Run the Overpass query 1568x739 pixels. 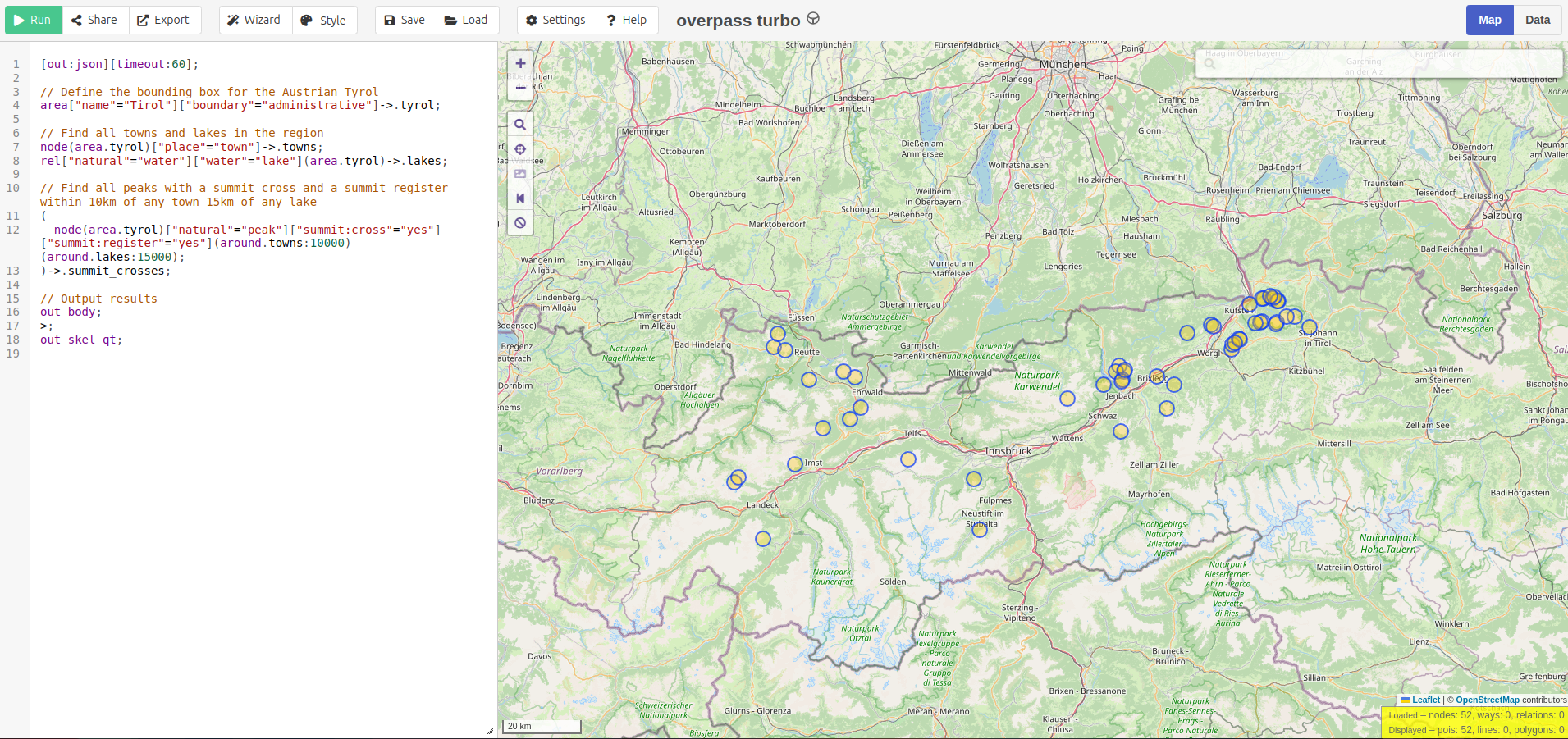pyautogui.click(x=33, y=20)
